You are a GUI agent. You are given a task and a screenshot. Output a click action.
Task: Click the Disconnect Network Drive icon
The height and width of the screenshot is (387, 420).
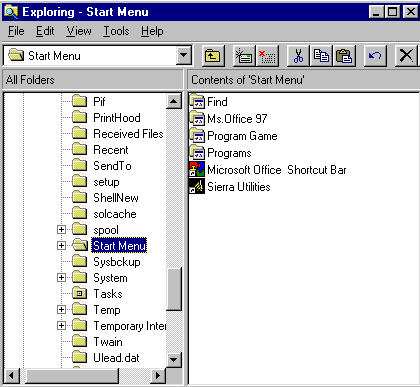[x=267, y=56]
